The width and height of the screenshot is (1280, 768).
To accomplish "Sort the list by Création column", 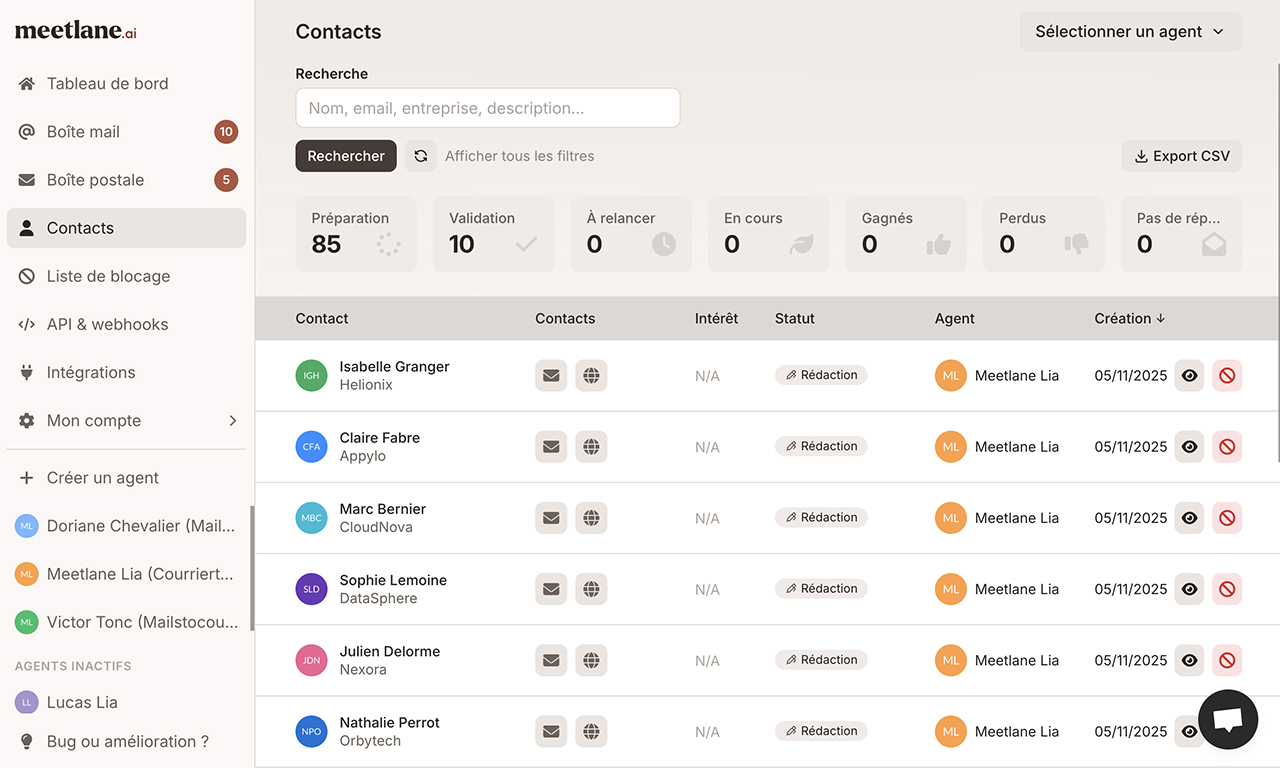I will (1129, 318).
